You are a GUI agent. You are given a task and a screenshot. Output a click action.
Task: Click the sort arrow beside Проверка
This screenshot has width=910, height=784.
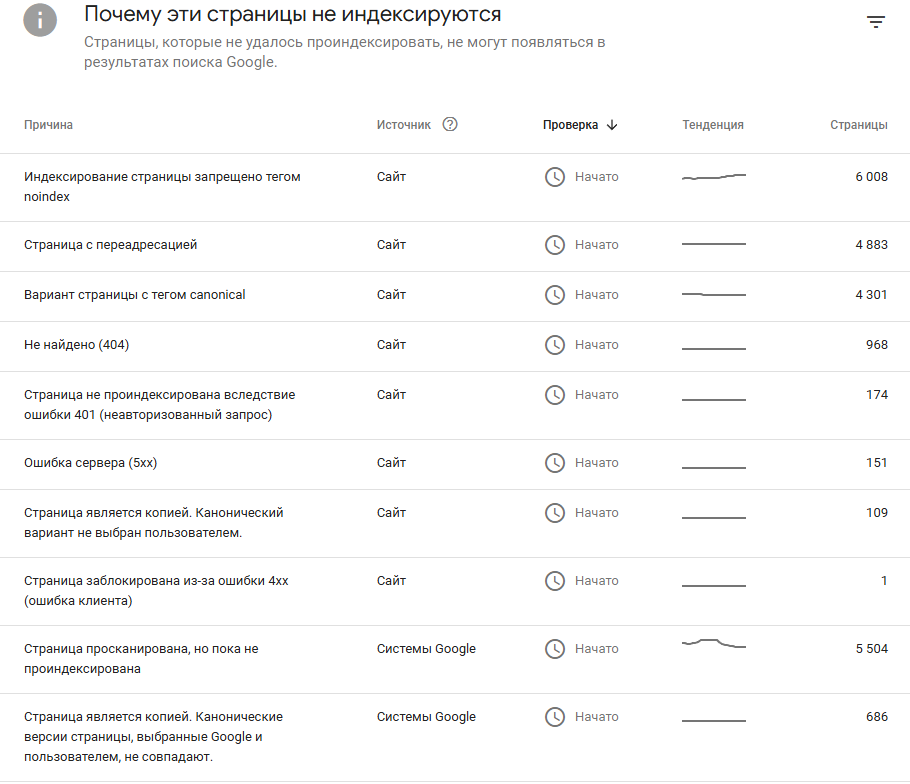(612, 125)
